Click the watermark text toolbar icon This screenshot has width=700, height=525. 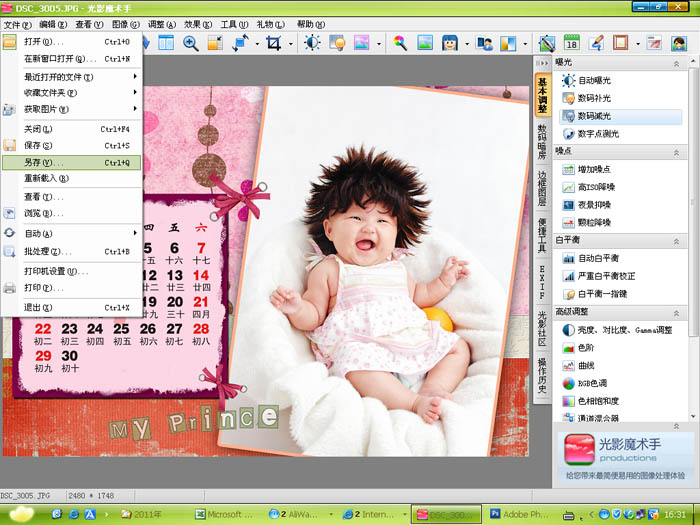654,43
